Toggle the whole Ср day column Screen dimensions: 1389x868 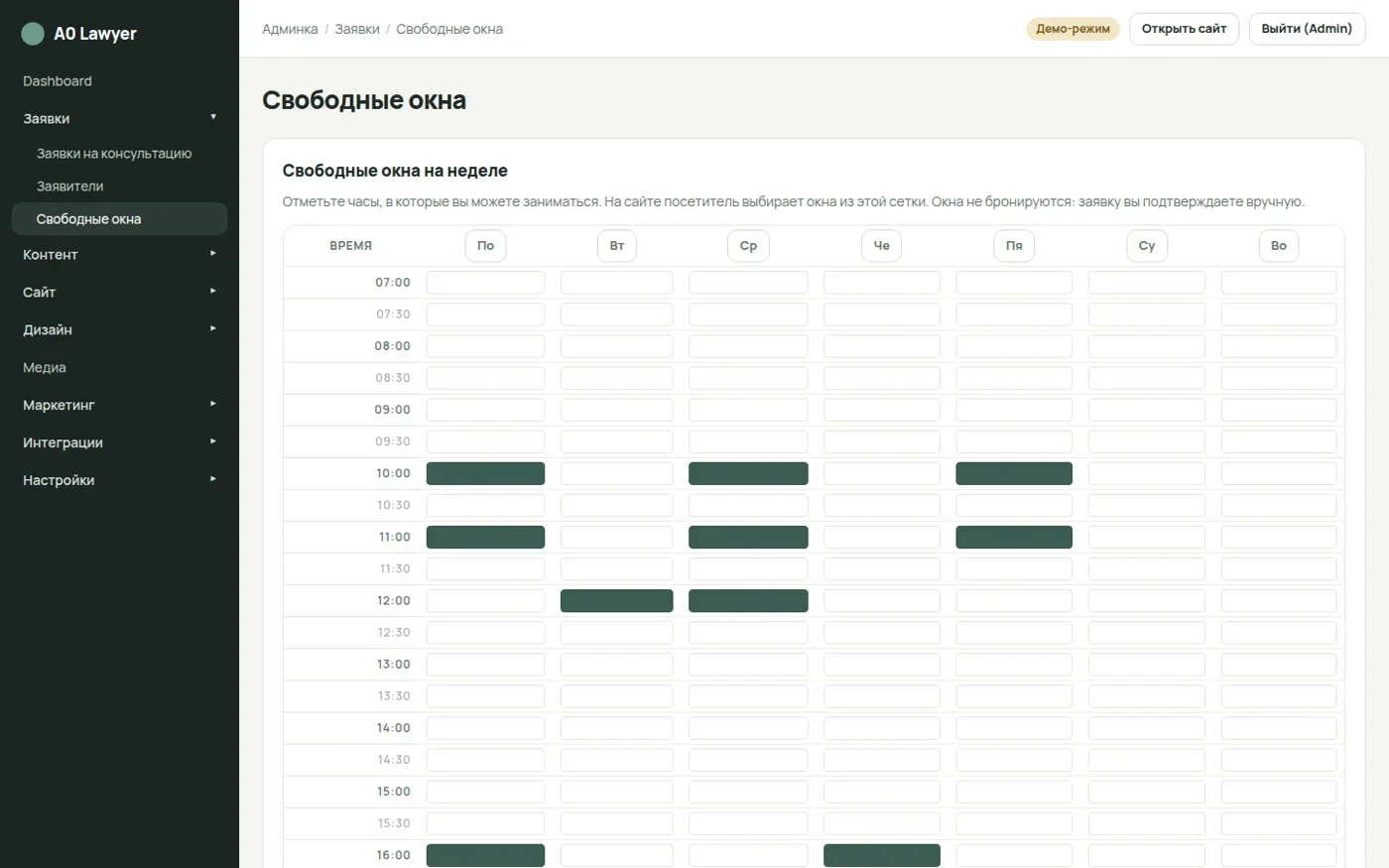pyautogui.click(x=748, y=246)
